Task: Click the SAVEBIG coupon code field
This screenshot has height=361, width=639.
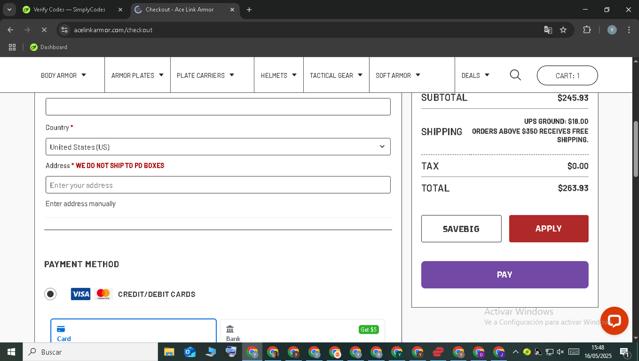Action: click(461, 229)
